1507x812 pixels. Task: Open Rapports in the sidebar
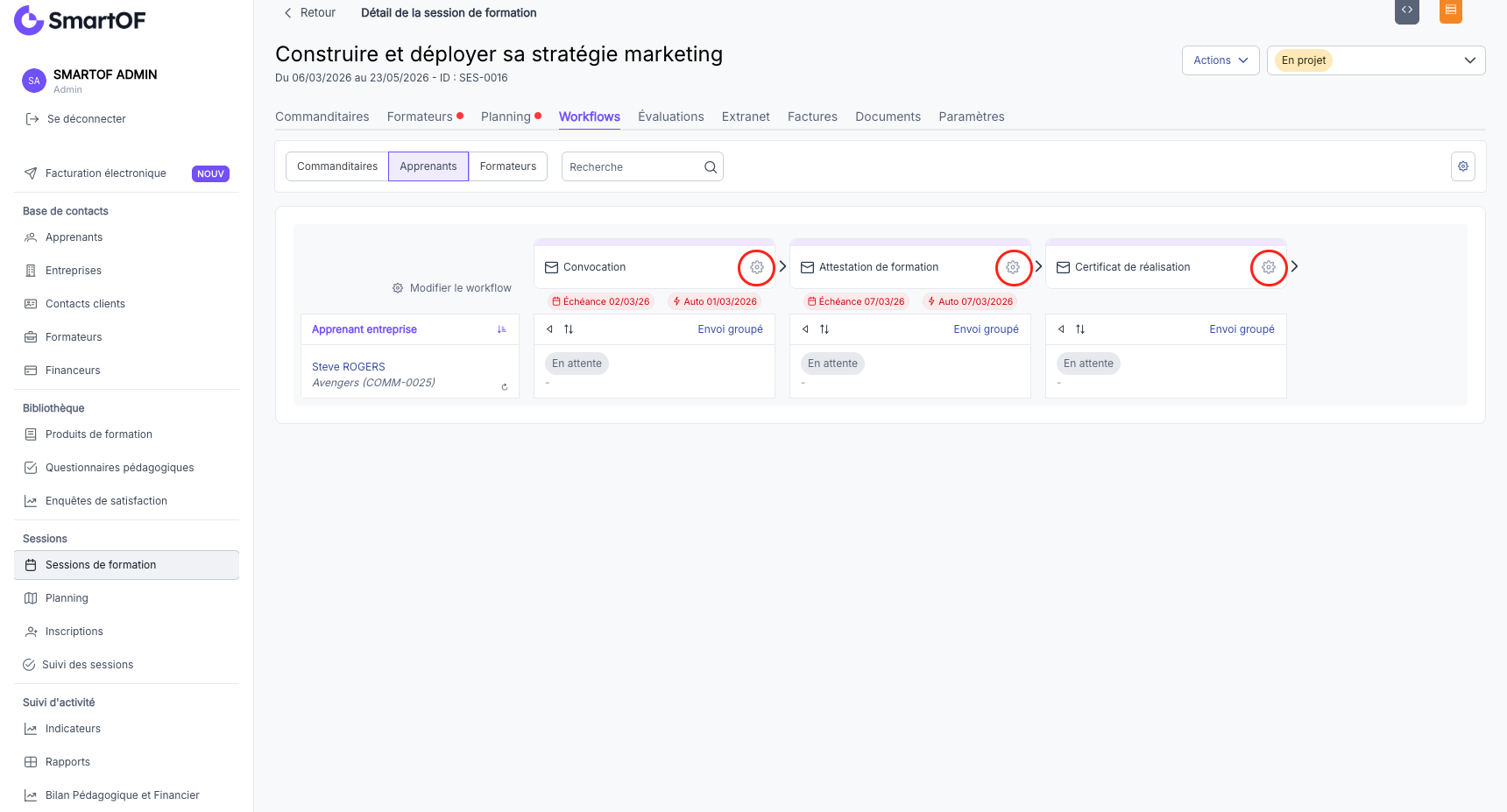[x=126, y=762]
